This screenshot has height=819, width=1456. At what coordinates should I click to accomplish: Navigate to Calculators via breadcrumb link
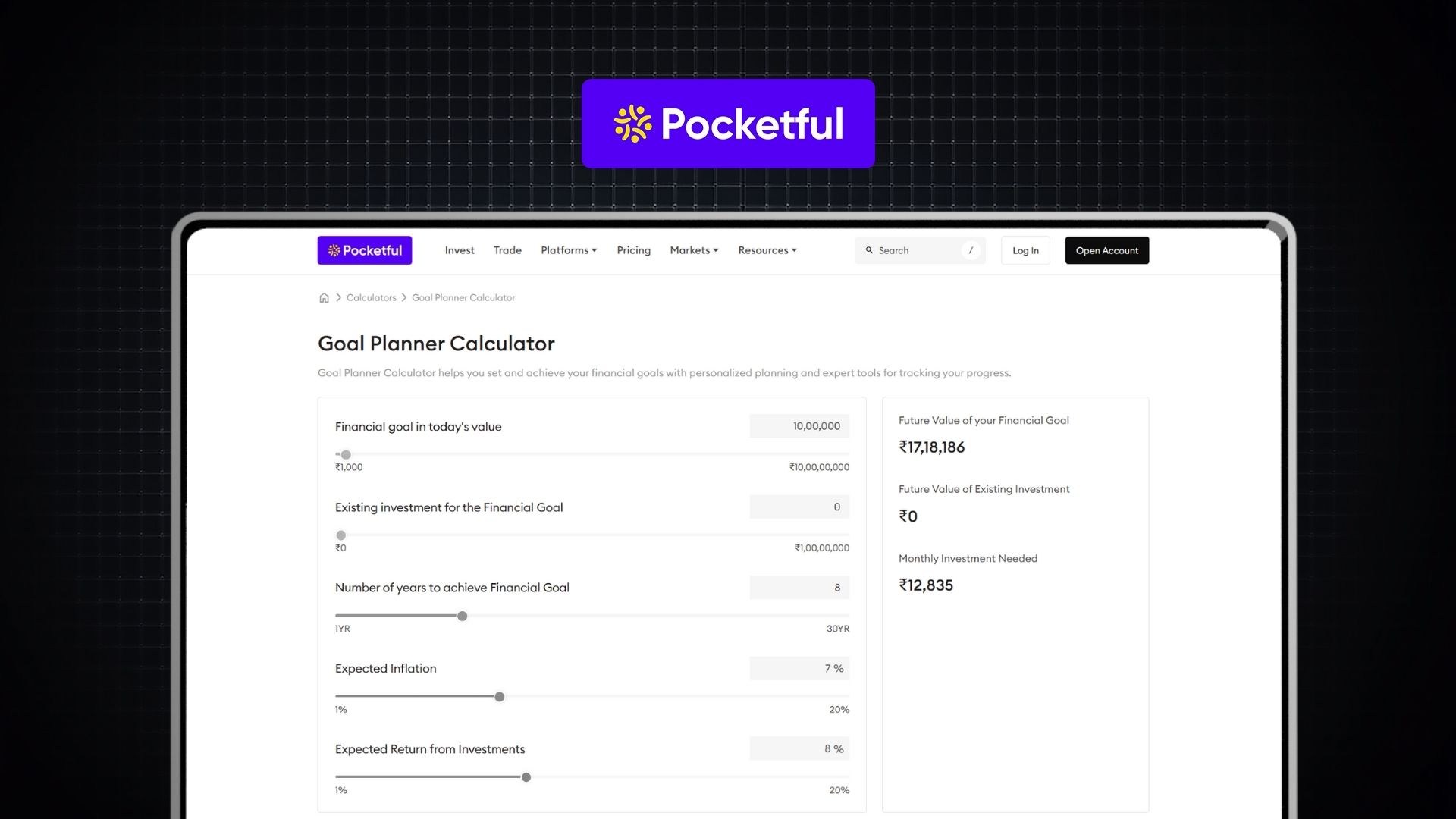pos(371,297)
